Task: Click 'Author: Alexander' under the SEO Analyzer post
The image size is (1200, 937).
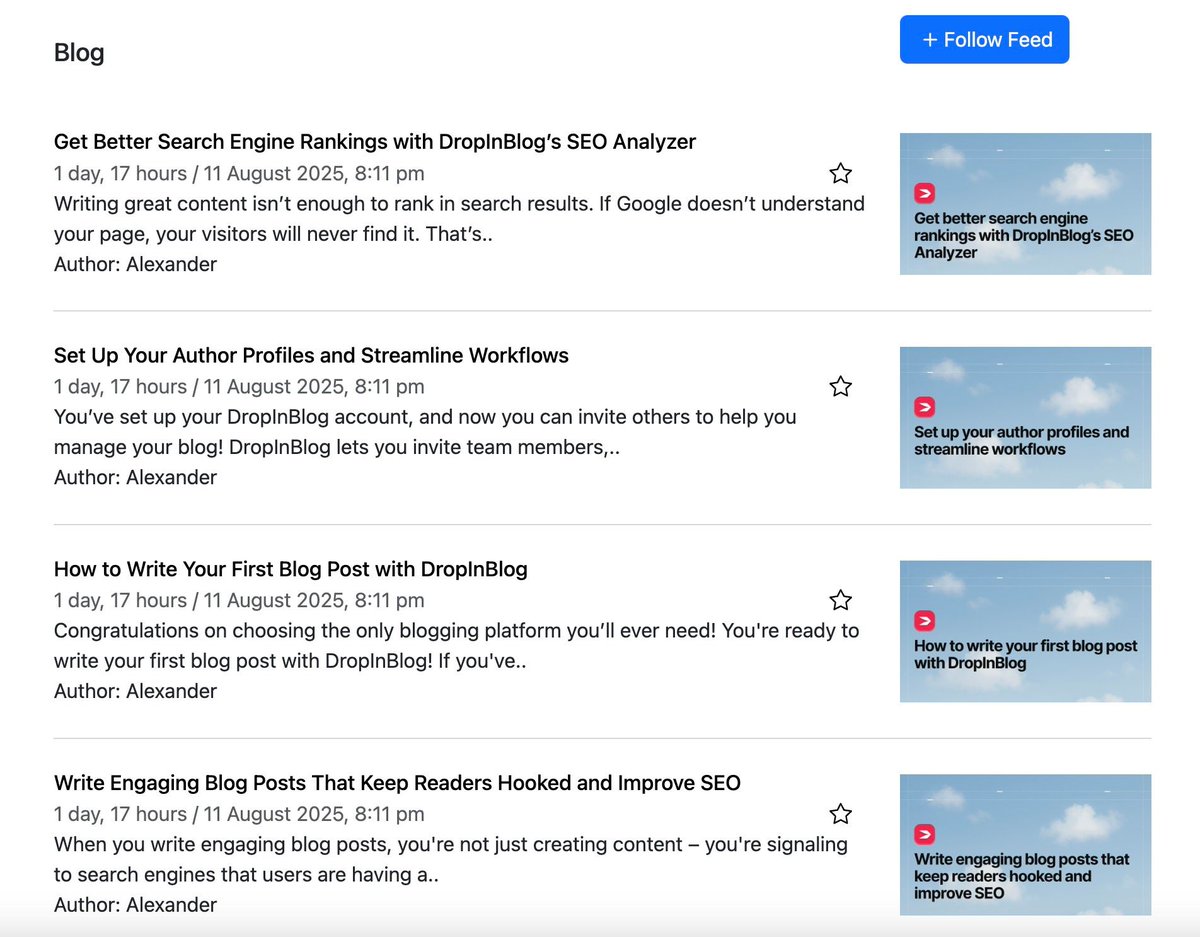Action: click(x=135, y=265)
